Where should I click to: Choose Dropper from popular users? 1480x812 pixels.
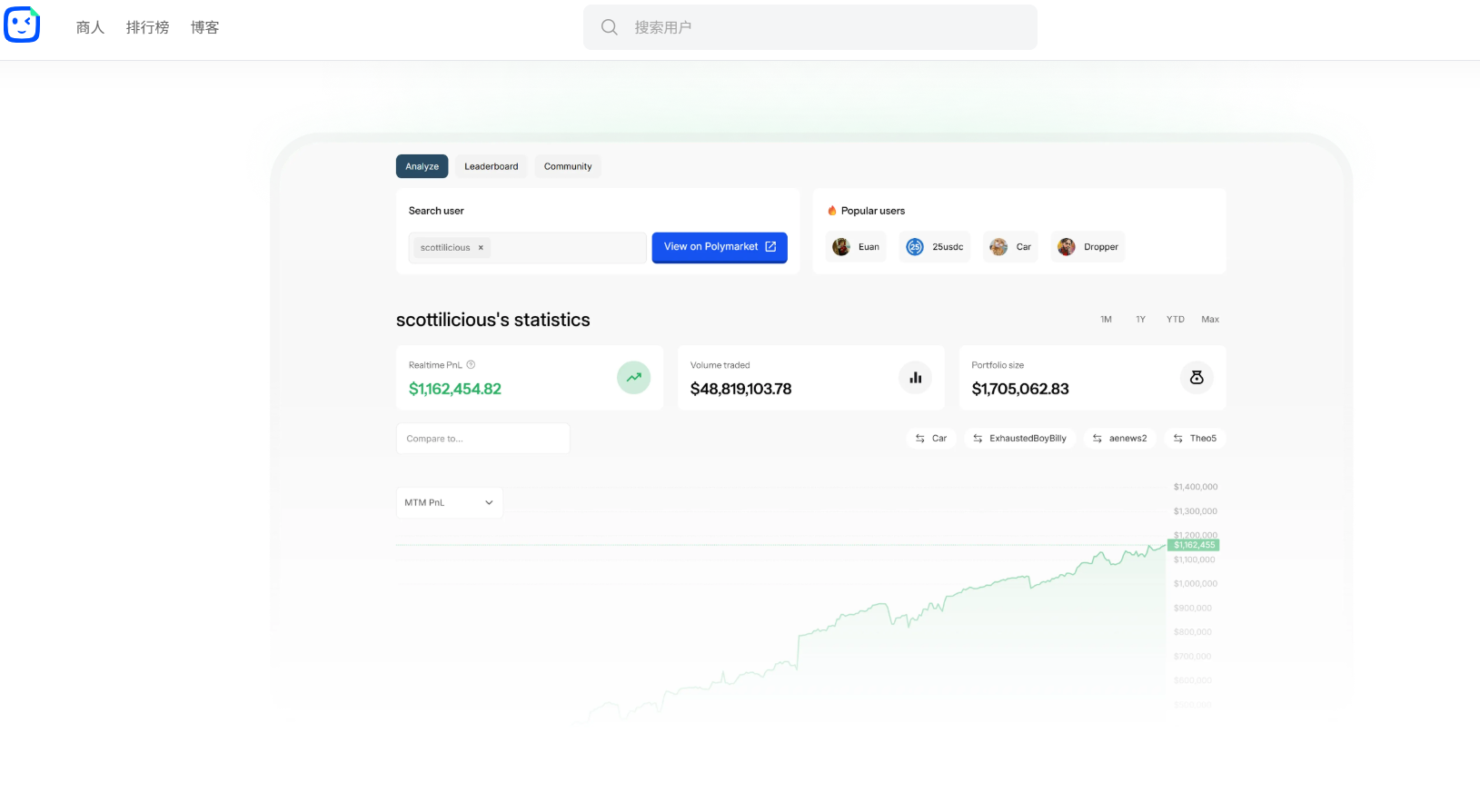(x=1088, y=247)
